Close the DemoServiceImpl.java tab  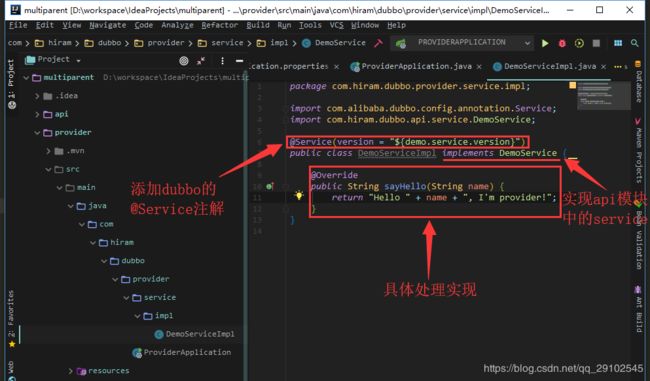tap(603, 67)
